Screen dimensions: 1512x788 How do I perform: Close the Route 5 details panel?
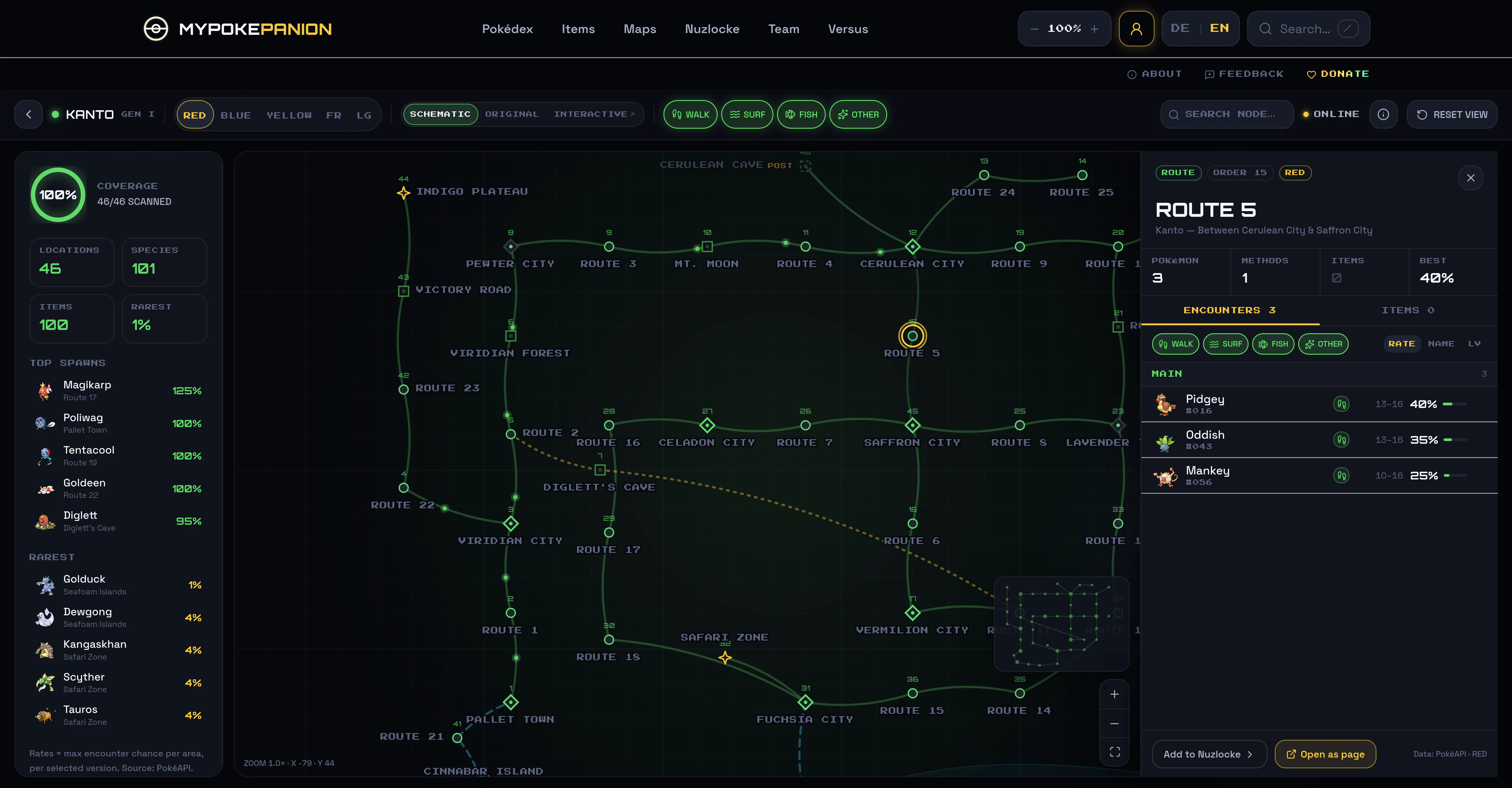pos(1470,178)
